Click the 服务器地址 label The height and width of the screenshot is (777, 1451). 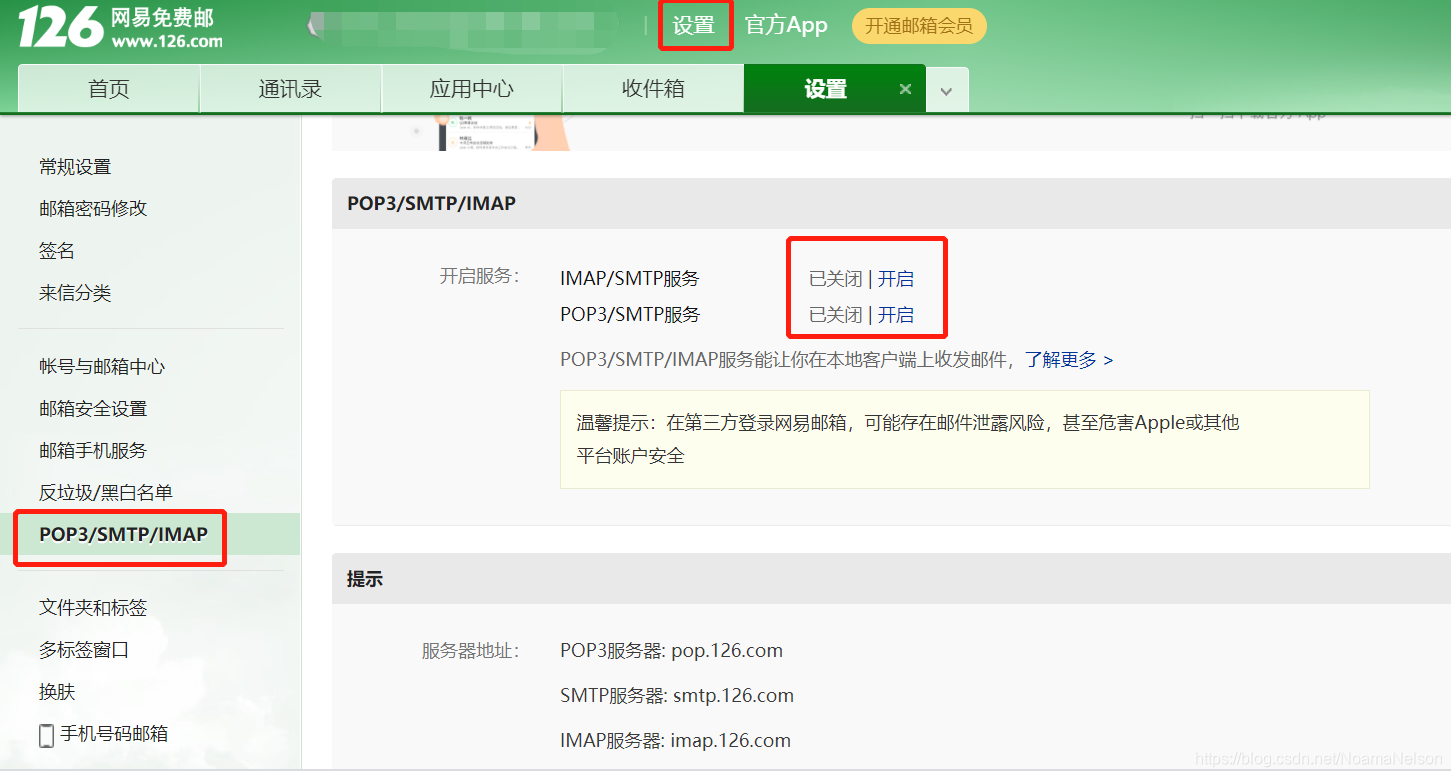tap(471, 651)
